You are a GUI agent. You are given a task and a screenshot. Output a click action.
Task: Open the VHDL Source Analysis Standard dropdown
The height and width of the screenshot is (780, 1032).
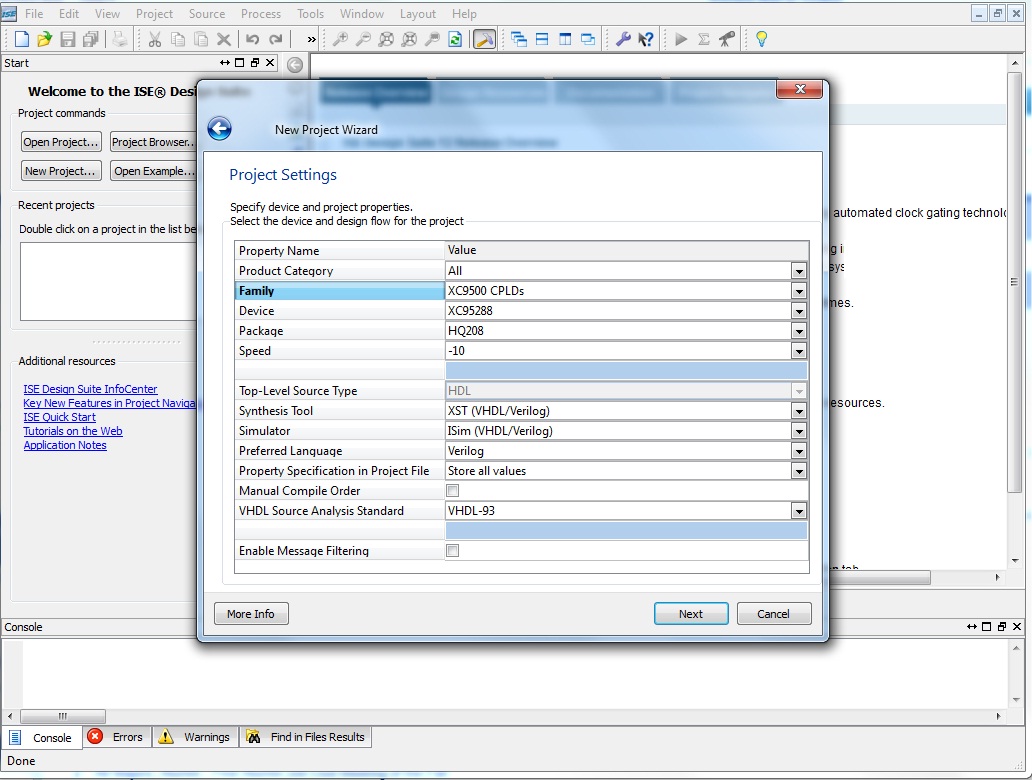click(x=799, y=511)
